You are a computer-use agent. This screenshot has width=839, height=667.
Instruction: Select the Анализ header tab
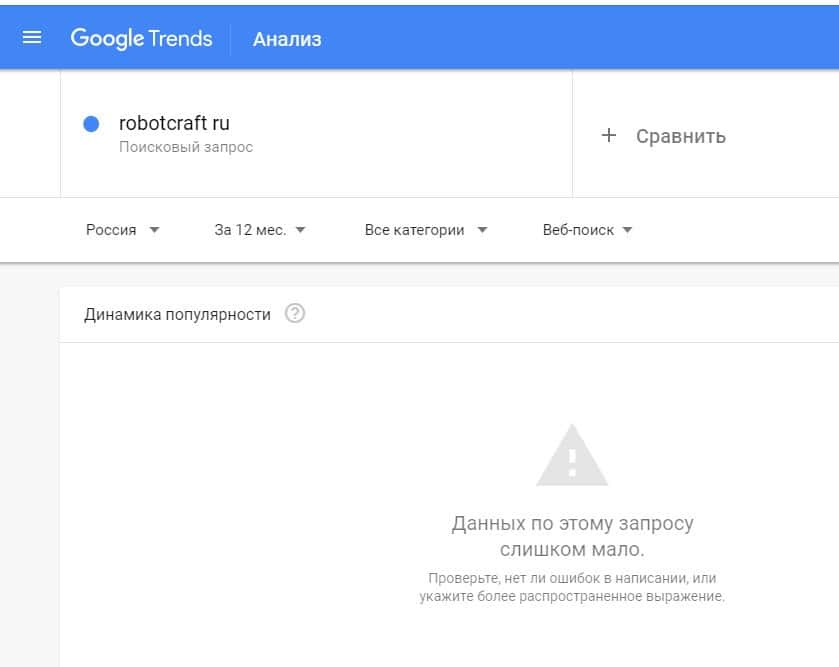(x=287, y=40)
